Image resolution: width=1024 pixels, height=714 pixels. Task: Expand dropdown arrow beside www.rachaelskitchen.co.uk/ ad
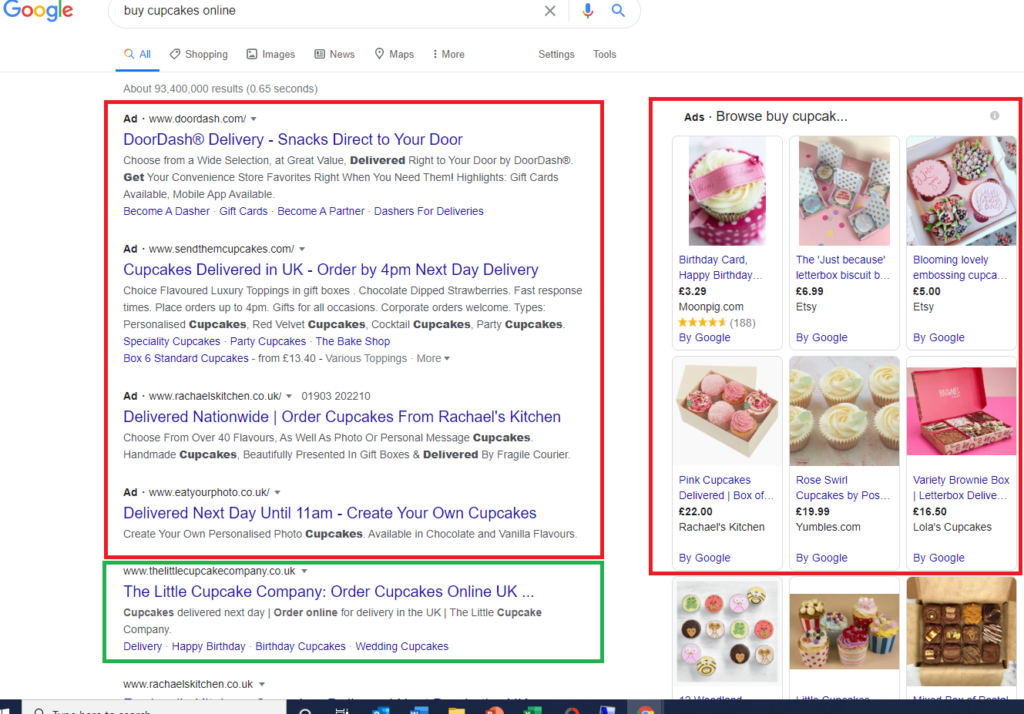(x=289, y=396)
